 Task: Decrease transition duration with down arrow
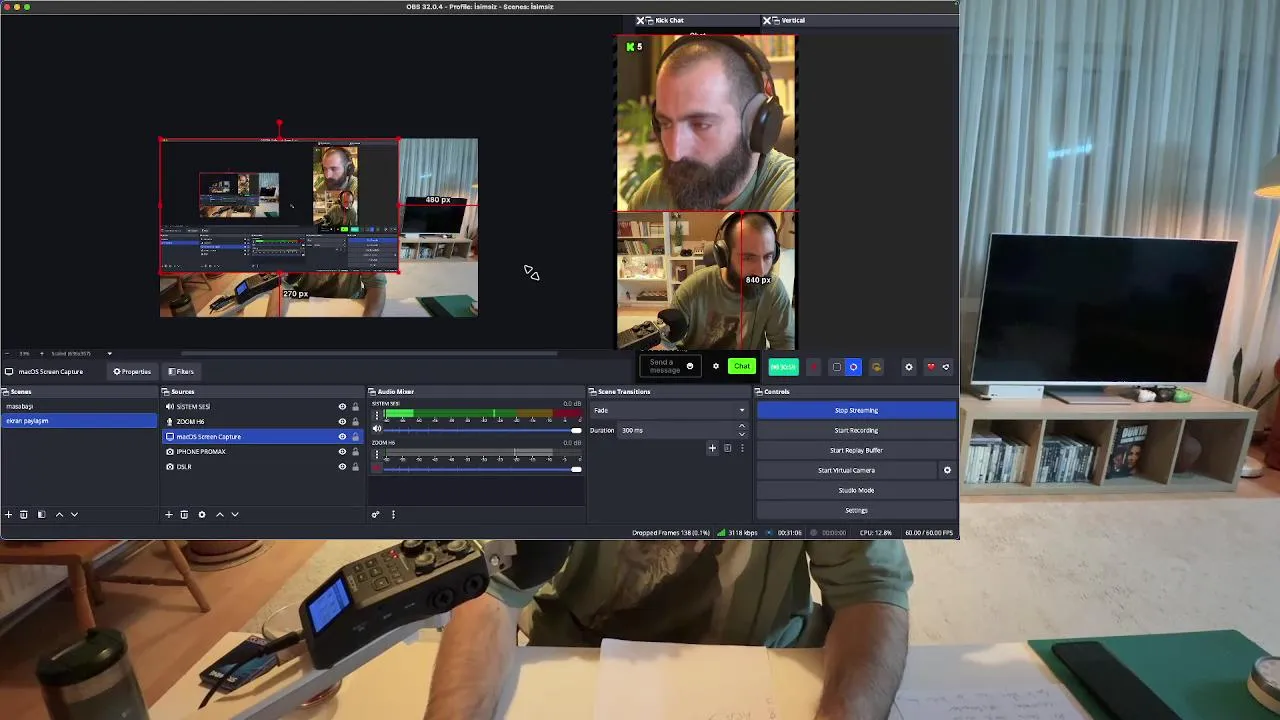click(x=741, y=434)
